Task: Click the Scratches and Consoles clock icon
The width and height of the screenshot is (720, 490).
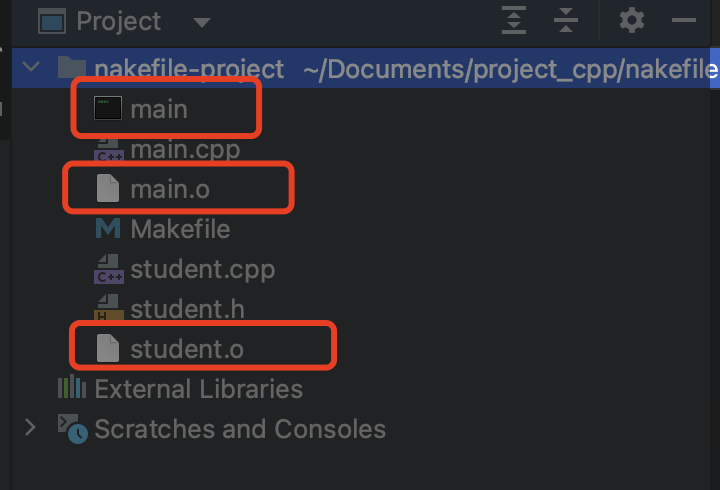Action: click(73, 428)
